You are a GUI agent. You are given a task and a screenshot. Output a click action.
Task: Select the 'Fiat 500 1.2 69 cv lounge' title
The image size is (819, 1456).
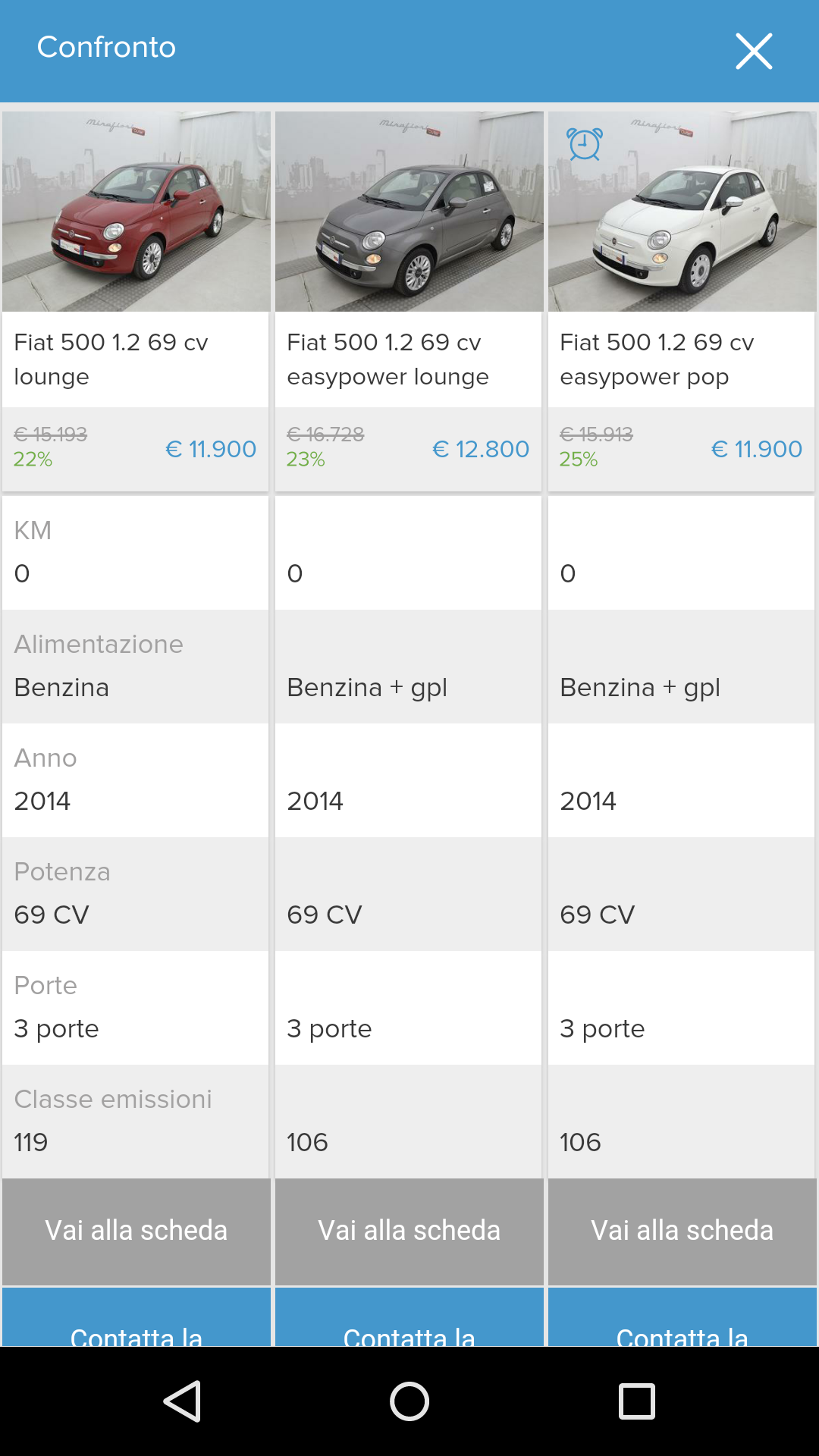point(111,359)
